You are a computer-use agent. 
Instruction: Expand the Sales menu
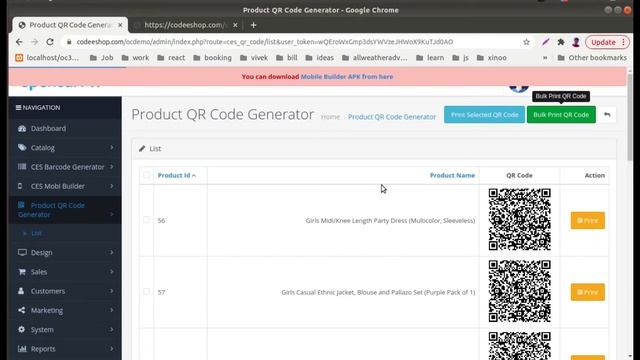pos(65,271)
